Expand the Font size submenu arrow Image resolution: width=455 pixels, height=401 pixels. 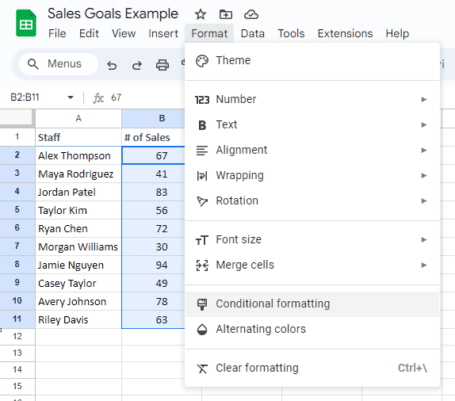pyautogui.click(x=424, y=240)
